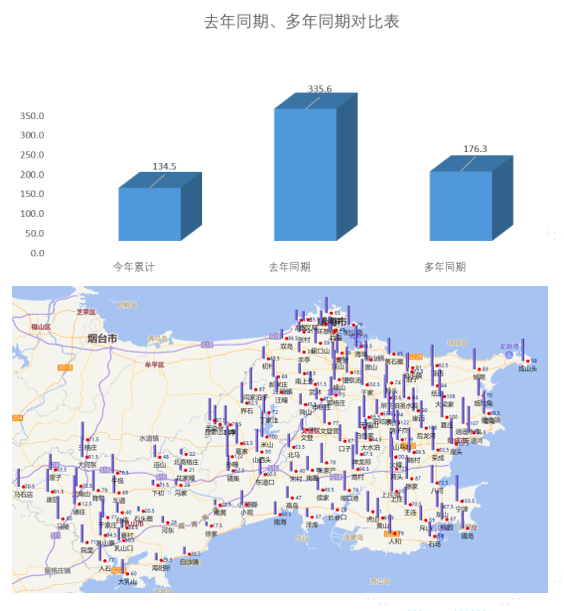
Task: Click the 去年同期 axis category label
Action: pos(289,267)
